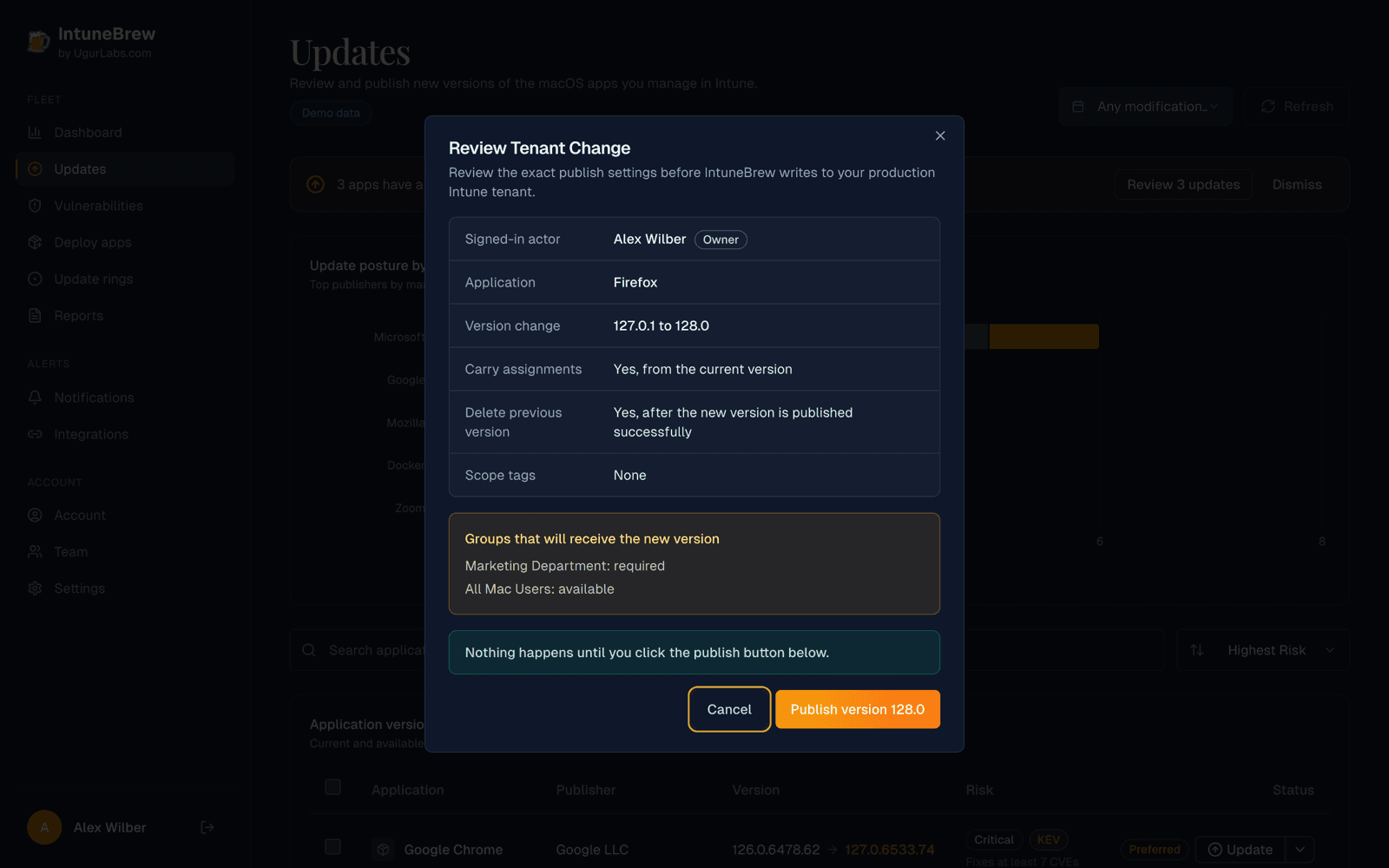This screenshot has height=868, width=1389.
Task: Click the Alex Wilber avatar circle
Action: (x=44, y=827)
